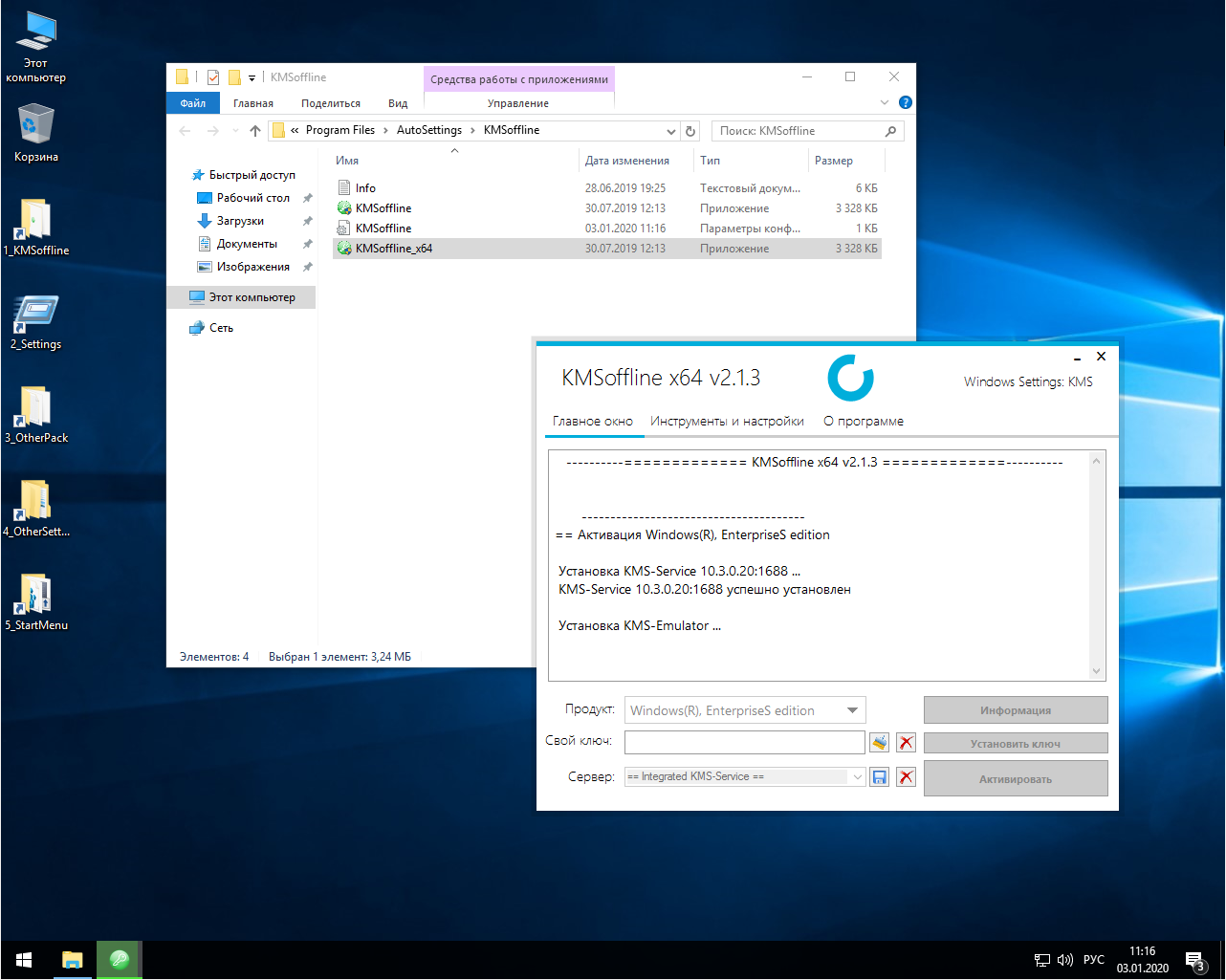Click the network tray icon

coord(1042,960)
